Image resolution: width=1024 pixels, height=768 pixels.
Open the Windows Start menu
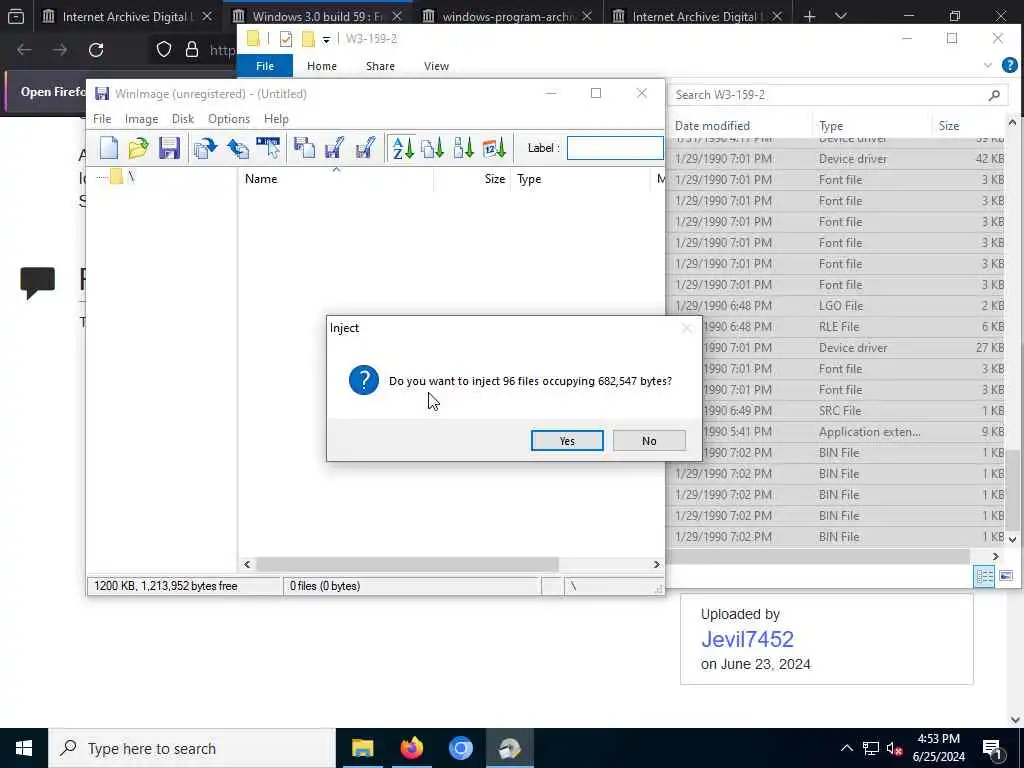(x=24, y=748)
